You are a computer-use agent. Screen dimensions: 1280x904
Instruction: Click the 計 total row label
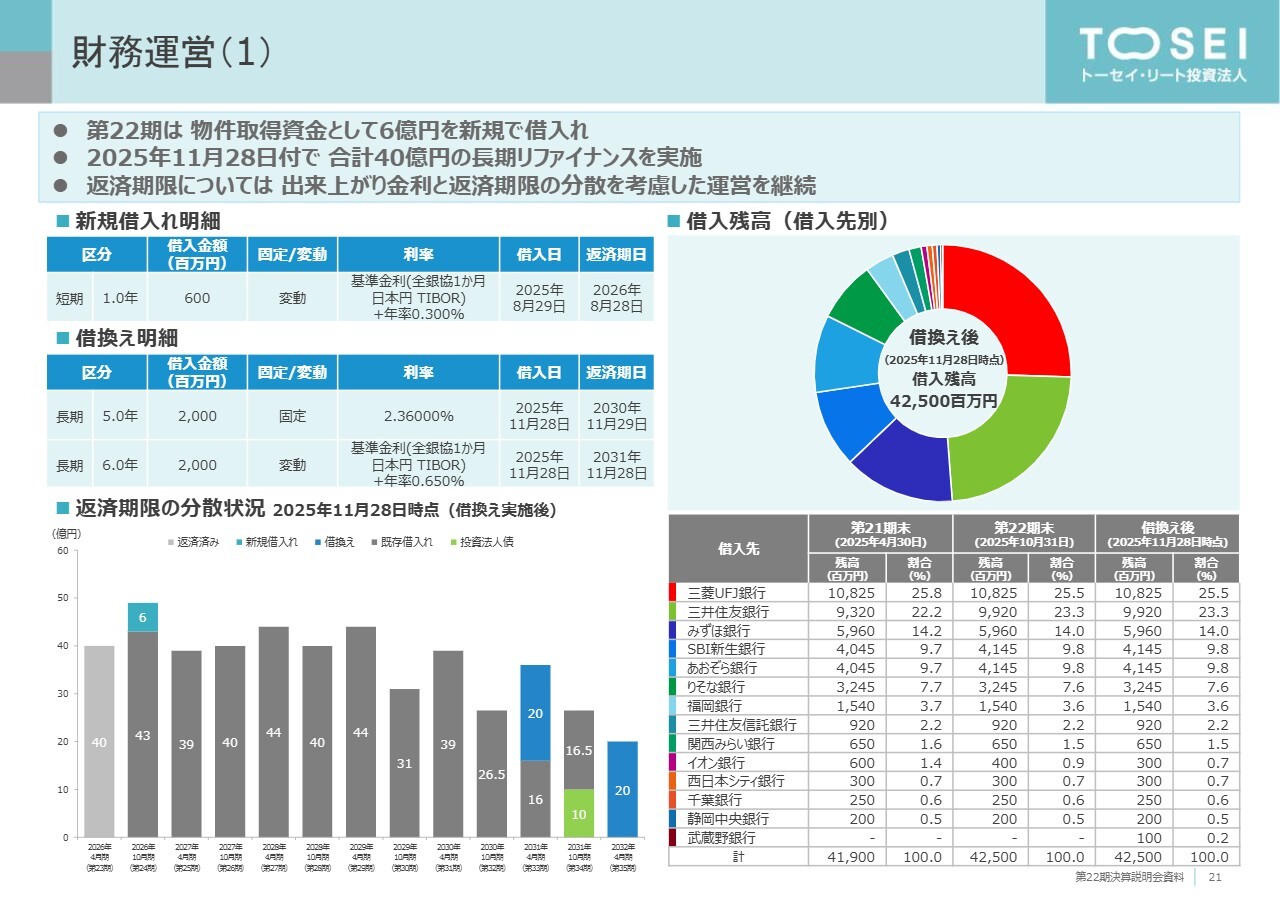click(738, 857)
